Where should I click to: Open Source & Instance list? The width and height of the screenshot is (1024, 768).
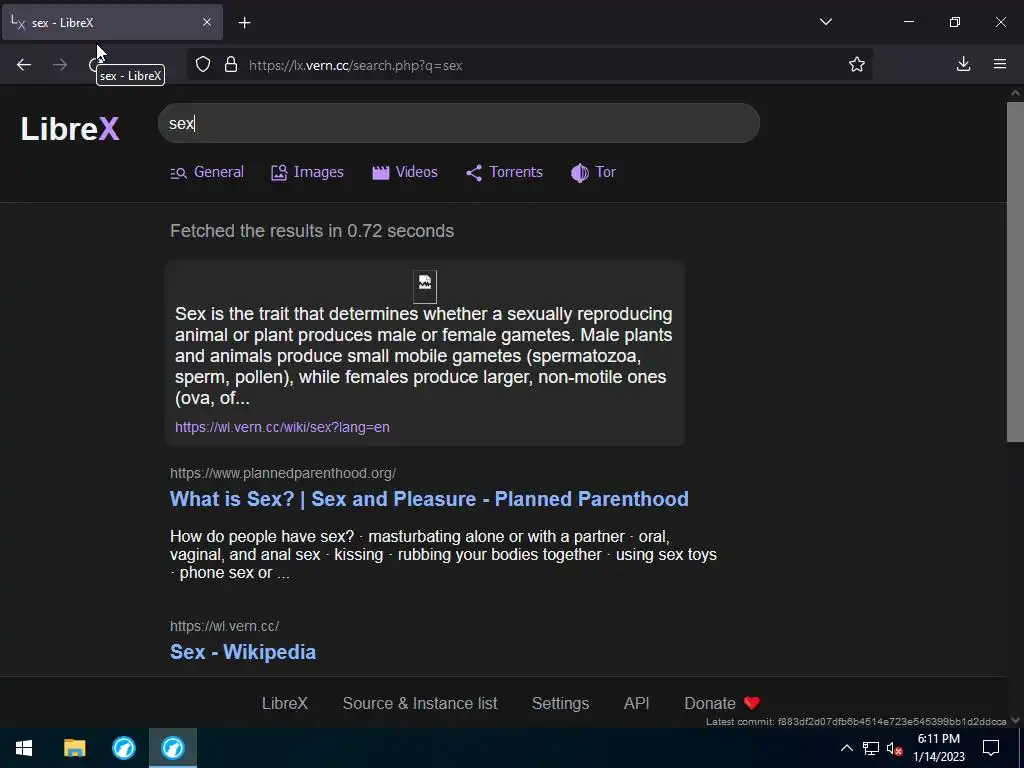coord(420,703)
